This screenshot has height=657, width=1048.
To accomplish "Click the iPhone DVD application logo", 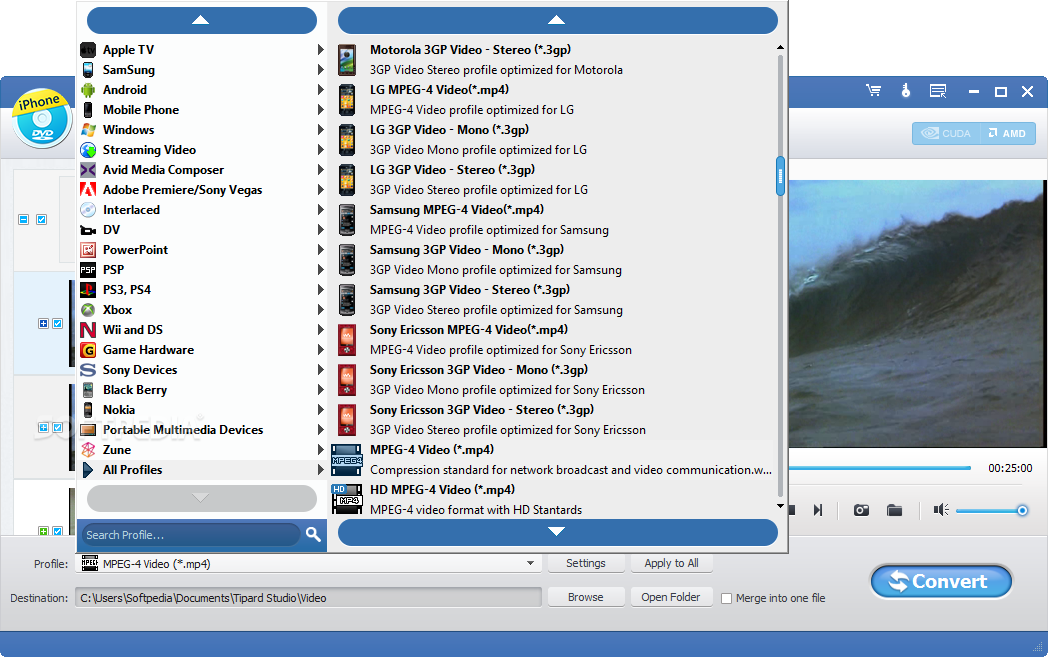I will [x=41, y=118].
